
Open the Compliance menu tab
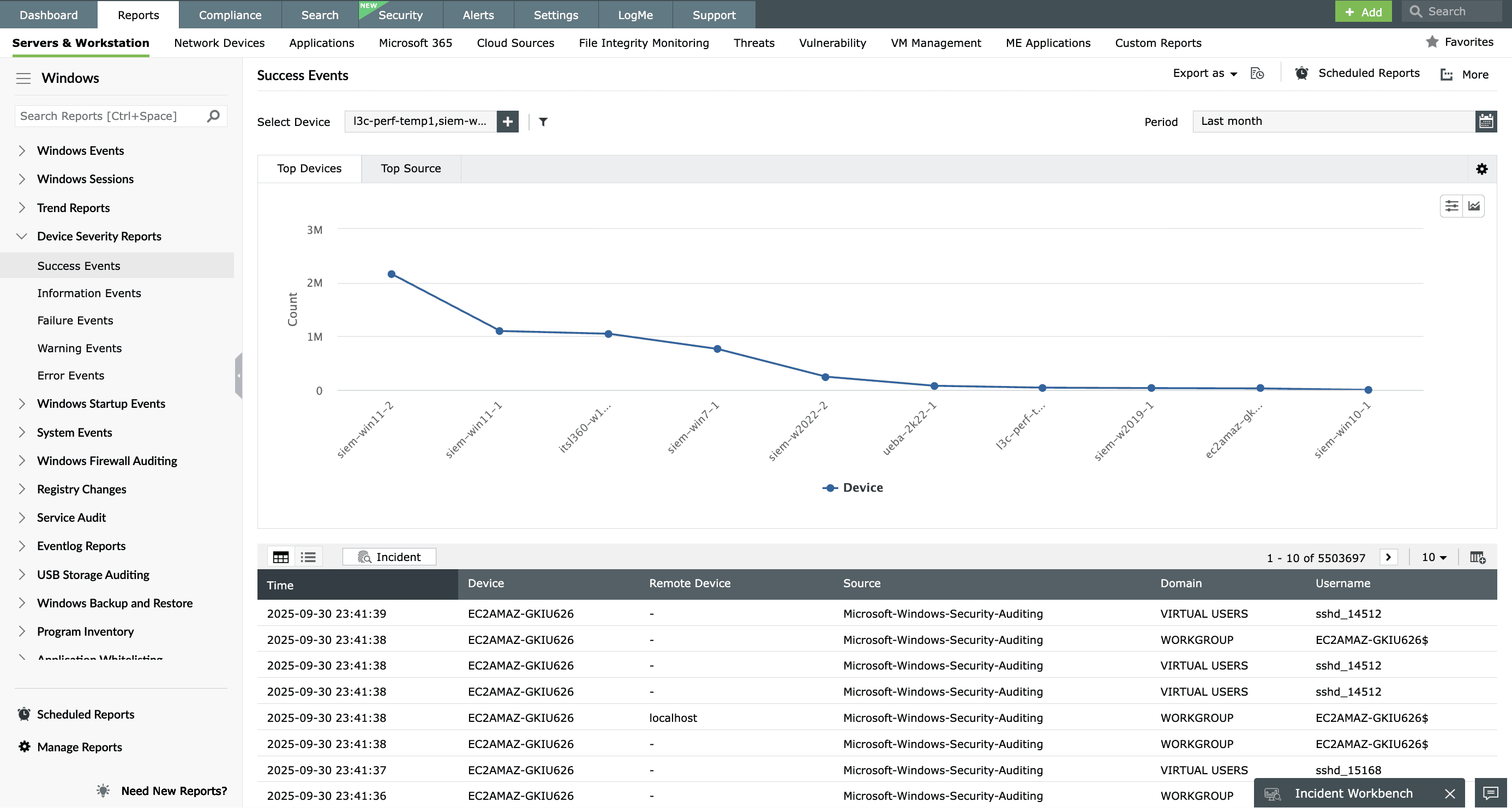[230, 15]
